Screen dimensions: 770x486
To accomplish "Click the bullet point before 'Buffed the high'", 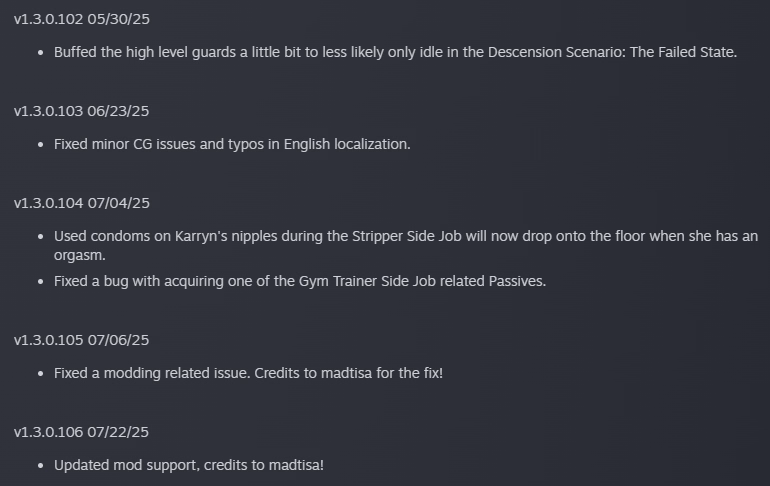I will point(40,52).
